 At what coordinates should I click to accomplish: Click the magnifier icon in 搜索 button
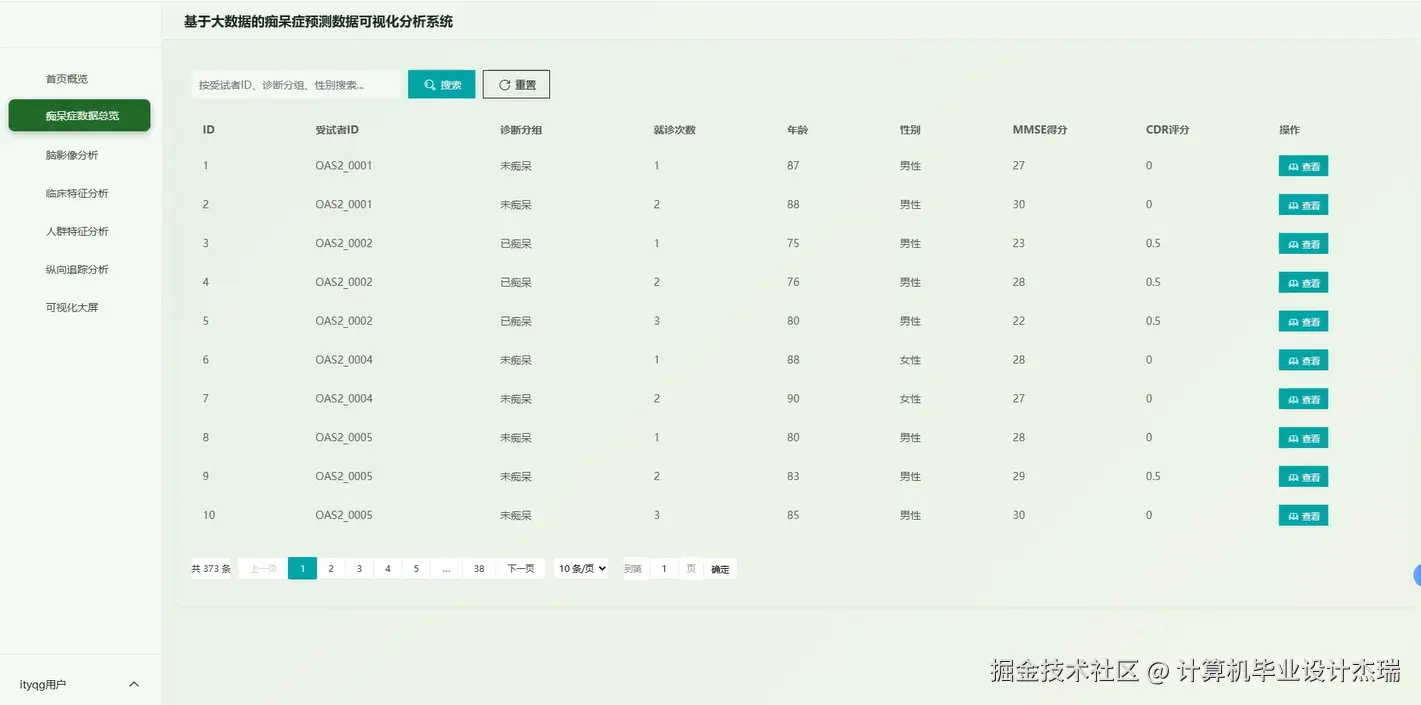[x=430, y=85]
